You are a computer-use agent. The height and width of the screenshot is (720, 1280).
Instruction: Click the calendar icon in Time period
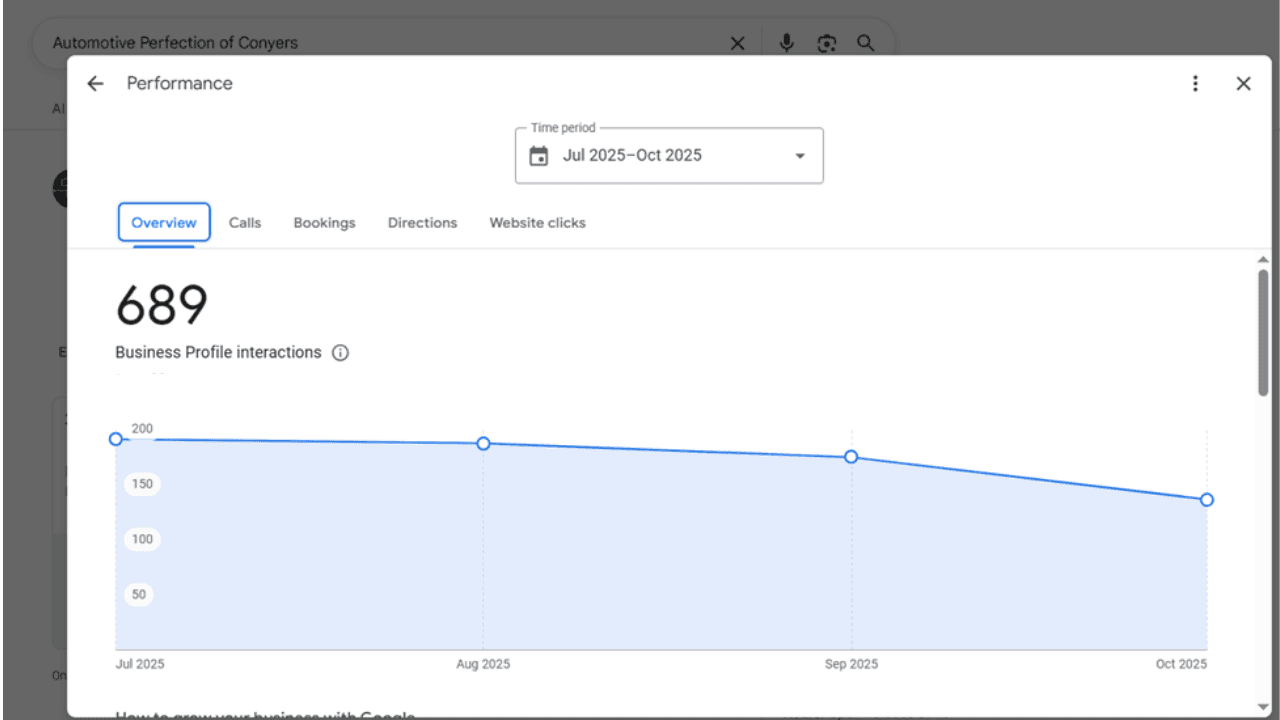point(539,156)
